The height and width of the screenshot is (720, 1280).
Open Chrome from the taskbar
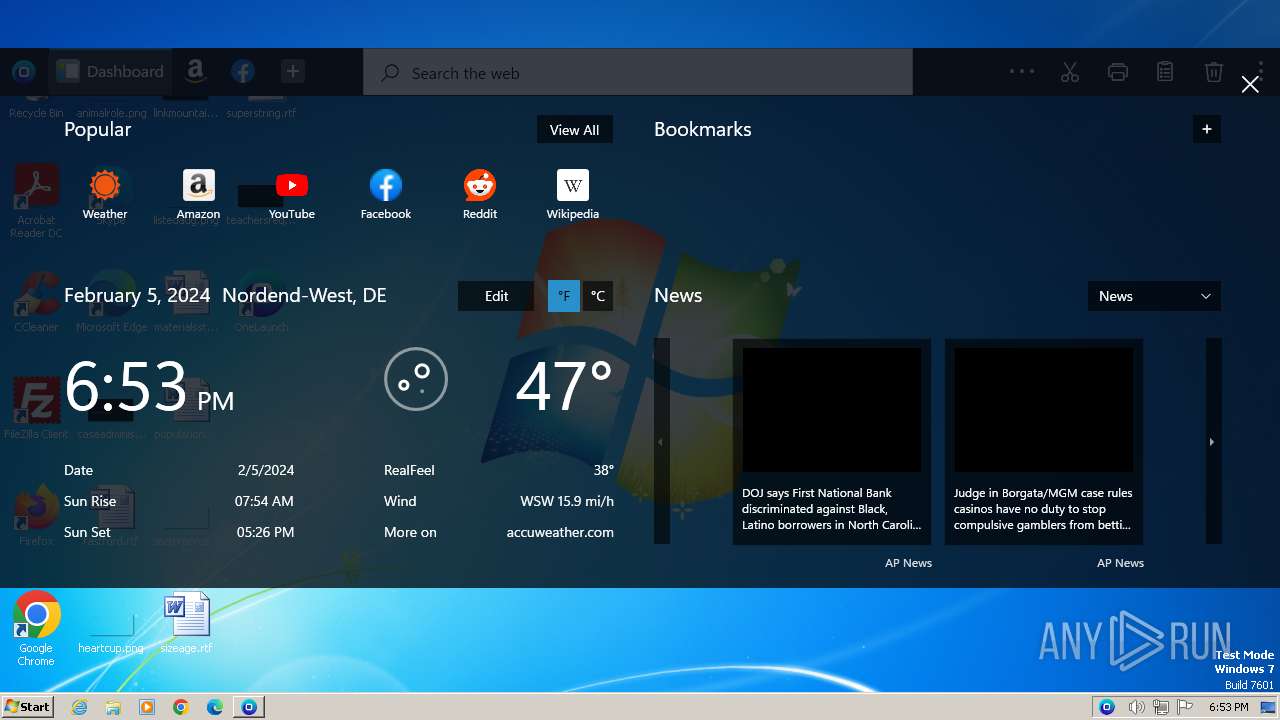pyautogui.click(x=181, y=707)
